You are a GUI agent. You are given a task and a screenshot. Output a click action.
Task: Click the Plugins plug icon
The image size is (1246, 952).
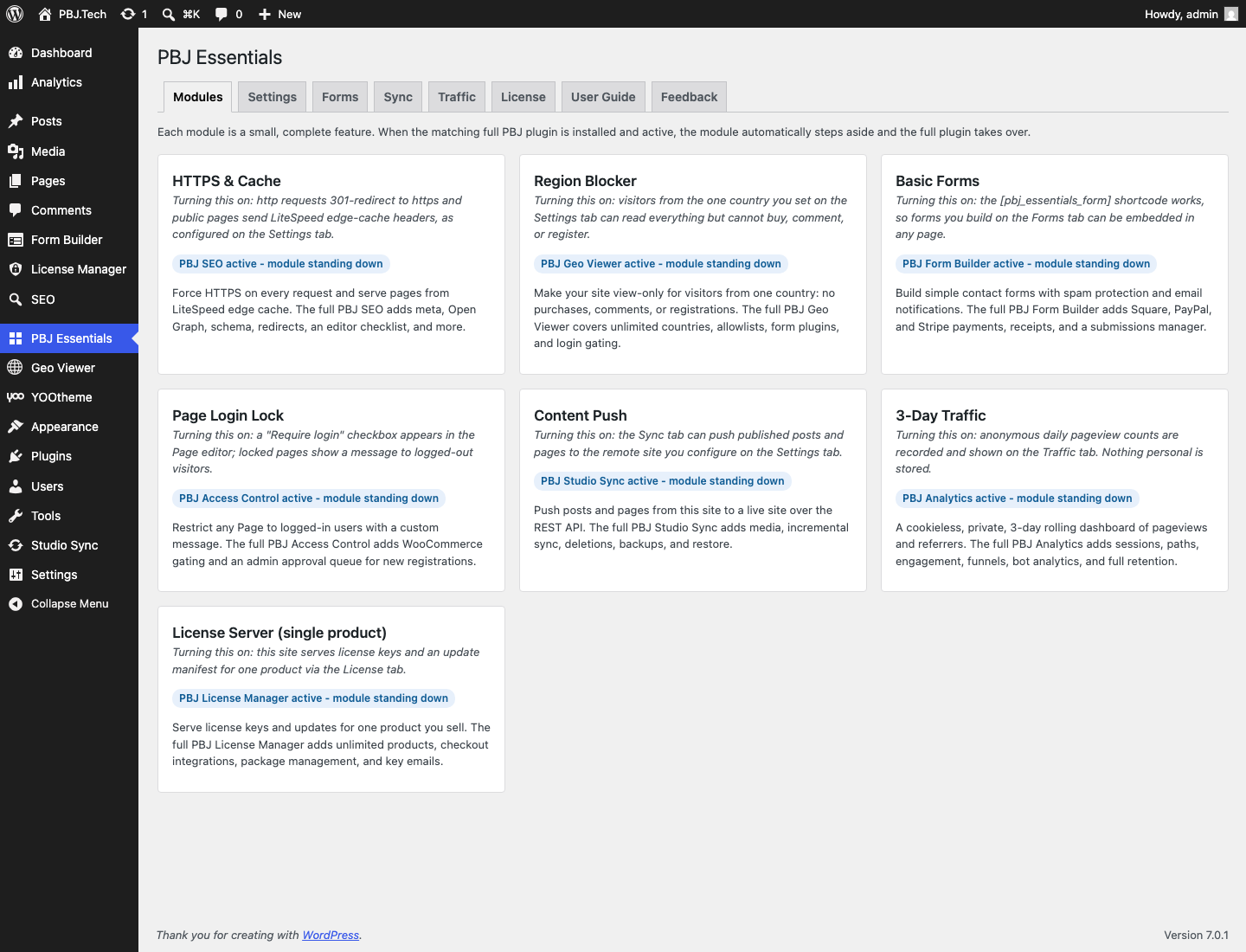[x=16, y=456]
